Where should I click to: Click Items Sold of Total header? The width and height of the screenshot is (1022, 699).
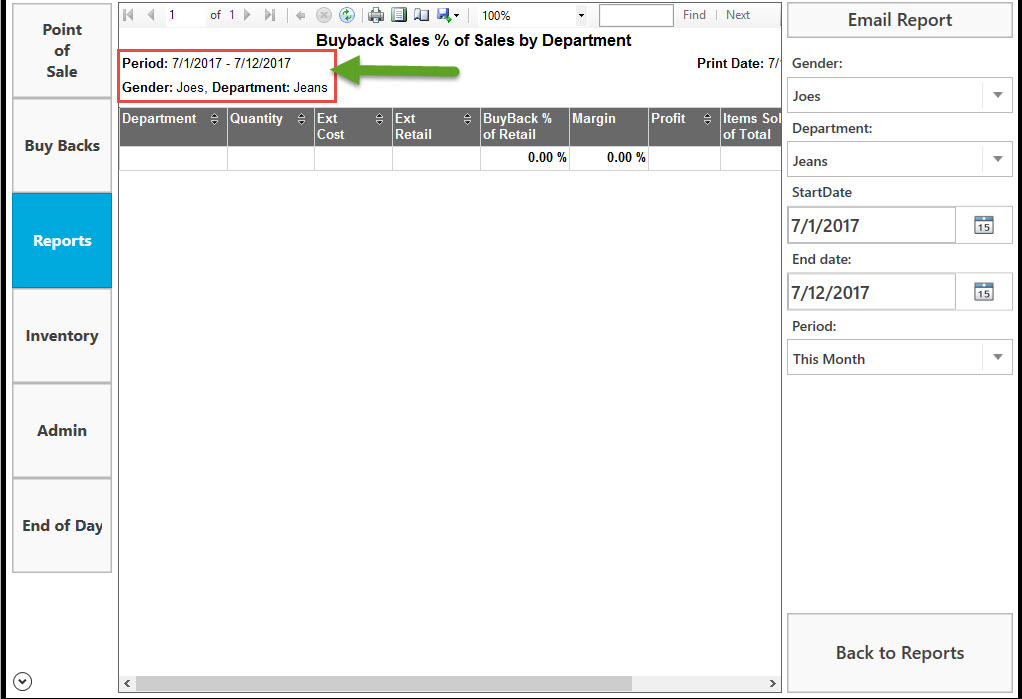pyautogui.click(x=751, y=126)
